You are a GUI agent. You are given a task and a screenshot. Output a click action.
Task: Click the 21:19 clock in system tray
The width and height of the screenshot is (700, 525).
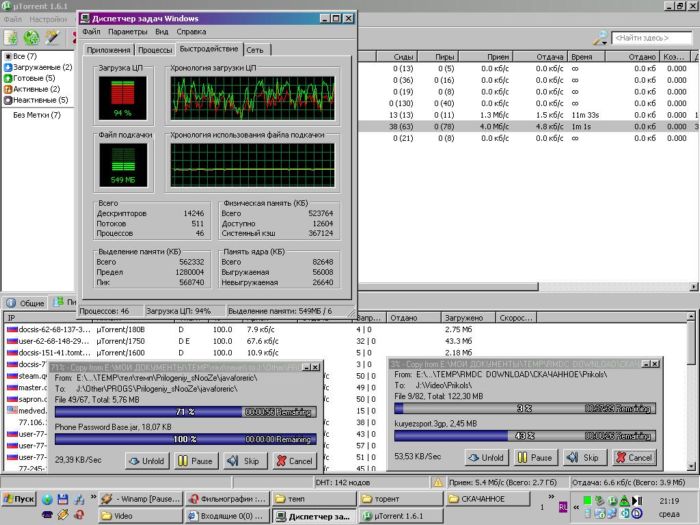click(669, 501)
